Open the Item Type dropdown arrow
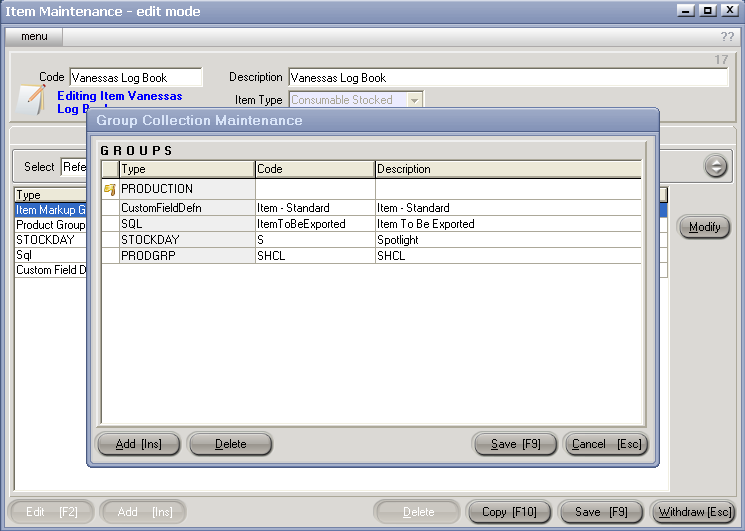Screen dimensions: 745x531 414,100
